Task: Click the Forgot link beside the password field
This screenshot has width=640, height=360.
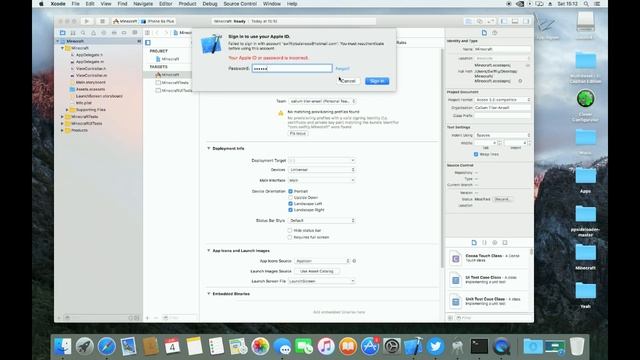Action: [x=342, y=69]
